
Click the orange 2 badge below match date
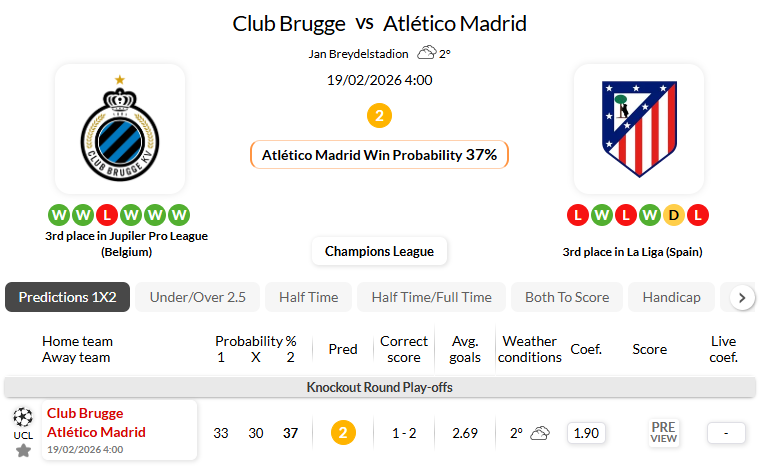point(379,116)
